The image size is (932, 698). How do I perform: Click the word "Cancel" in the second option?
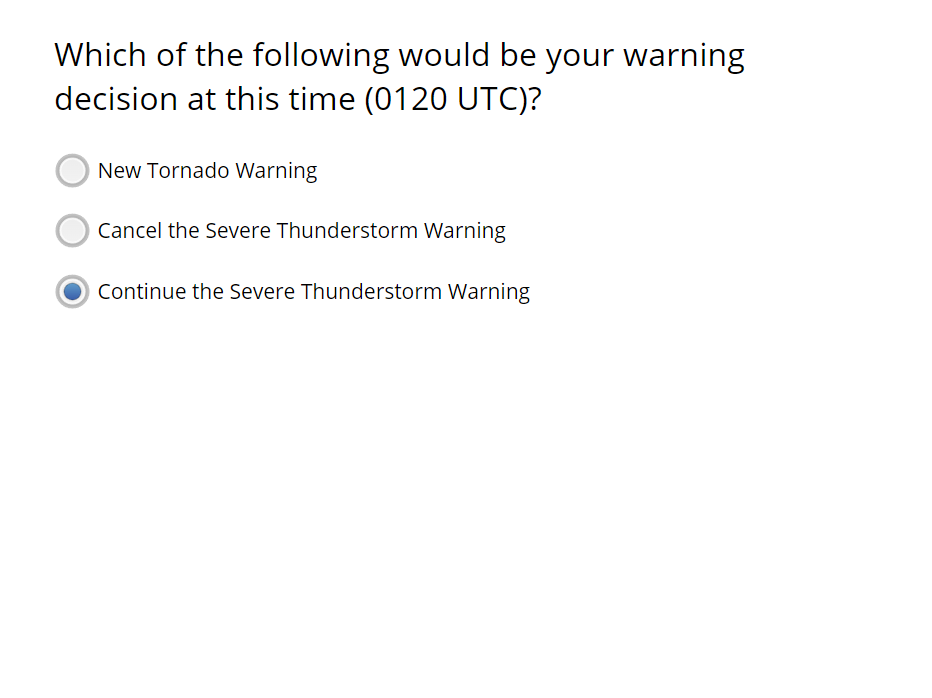[x=129, y=231]
